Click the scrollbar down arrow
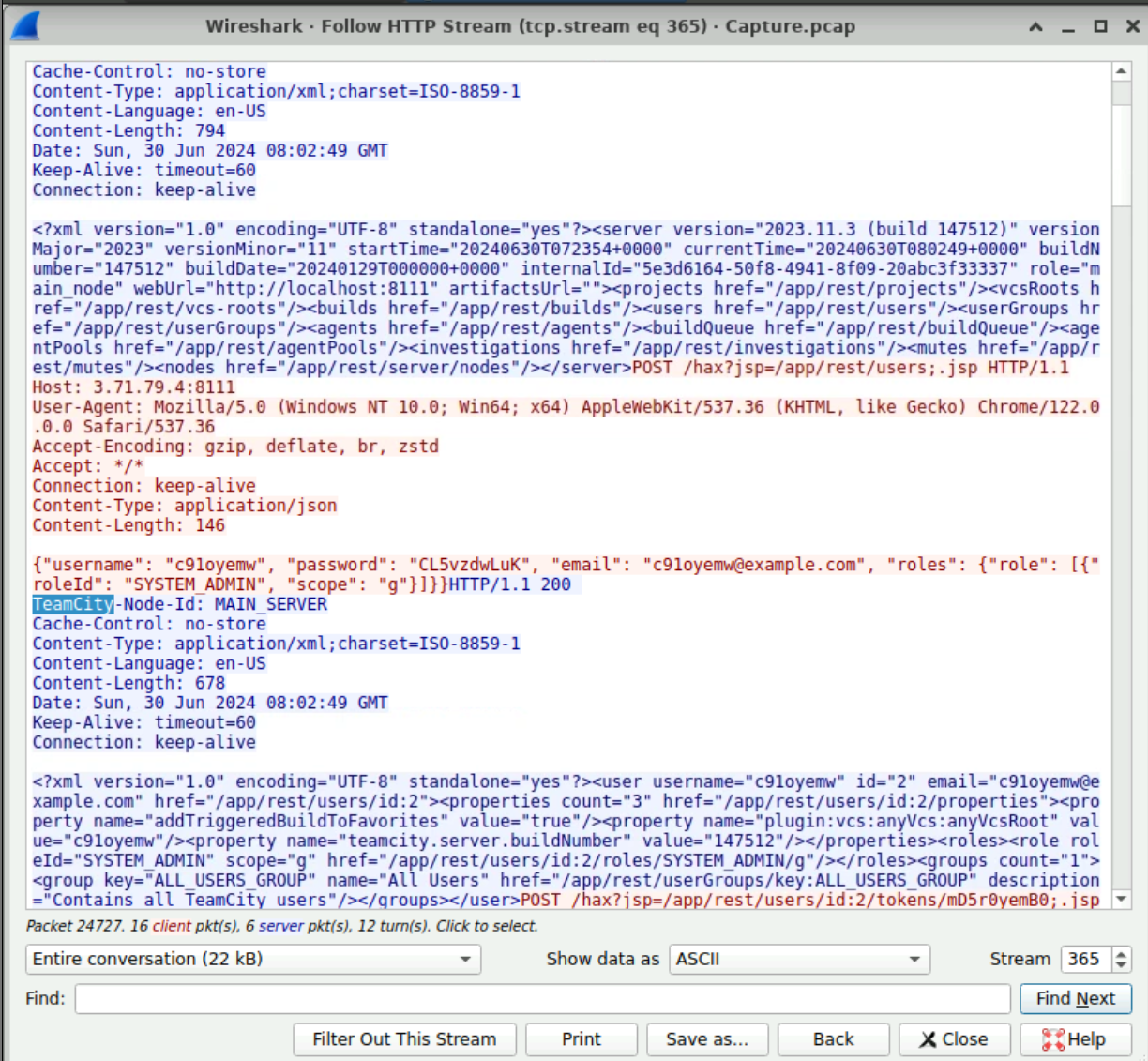Screen dimensions: 1148x1061 (1121, 899)
